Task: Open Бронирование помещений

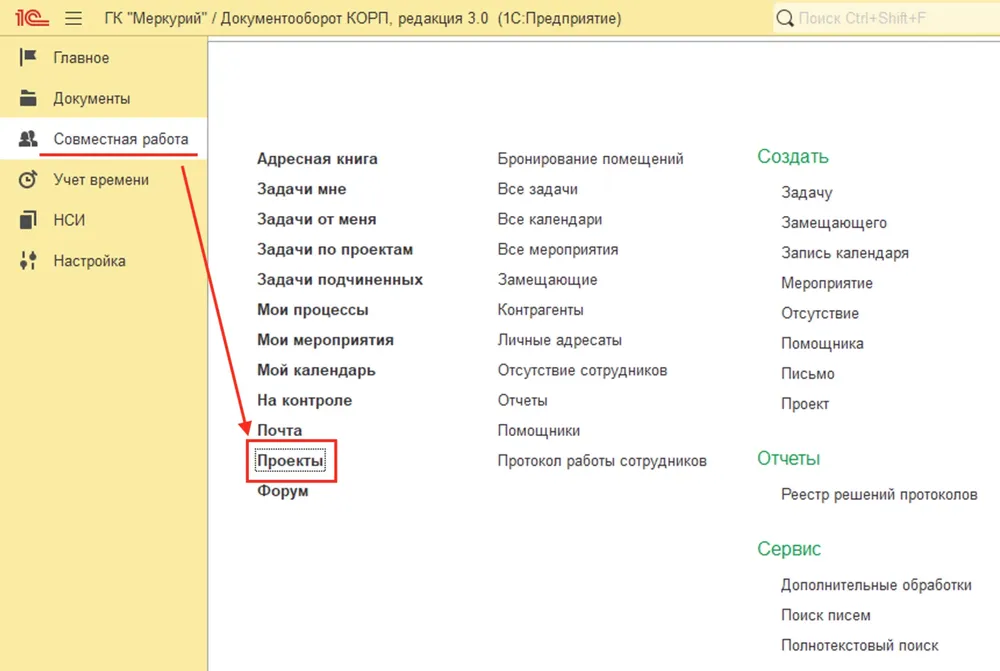Action: point(590,158)
